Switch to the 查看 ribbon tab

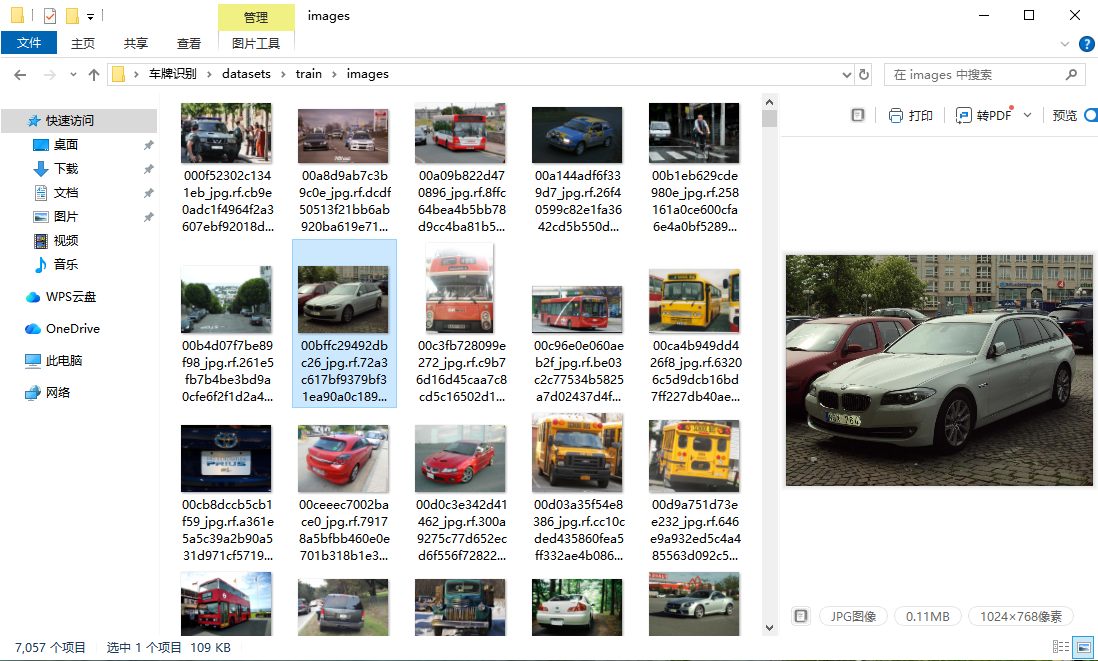tap(188, 43)
